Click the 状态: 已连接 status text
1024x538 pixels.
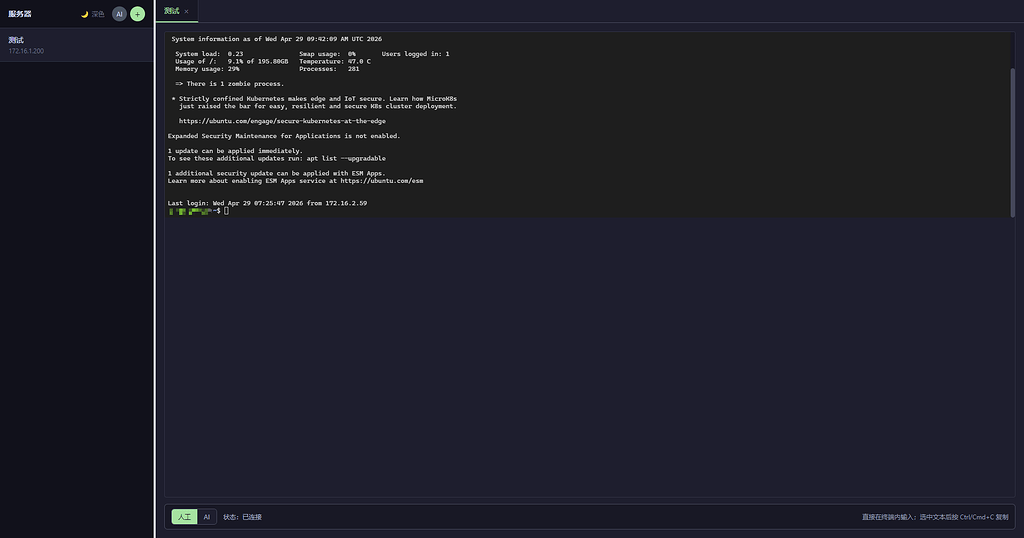[x=242, y=516]
